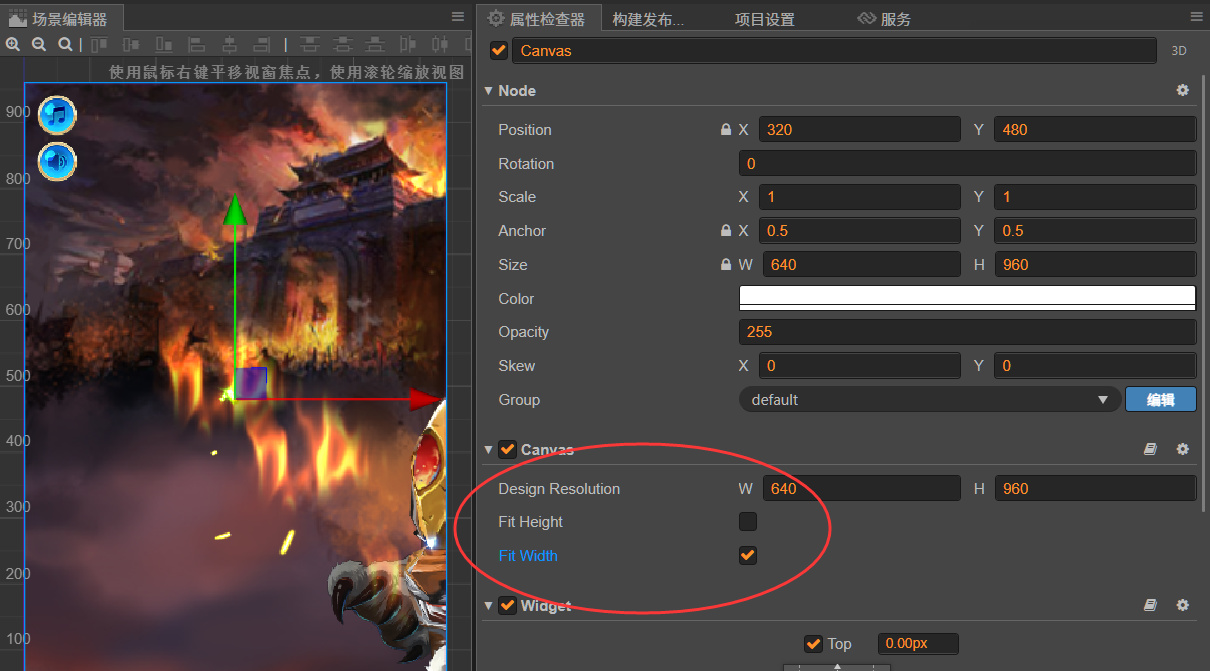The width and height of the screenshot is (1210, 671).
Task: Disable the Widget component checkbox
Action: pyautogui.click(x=507, y=605)
